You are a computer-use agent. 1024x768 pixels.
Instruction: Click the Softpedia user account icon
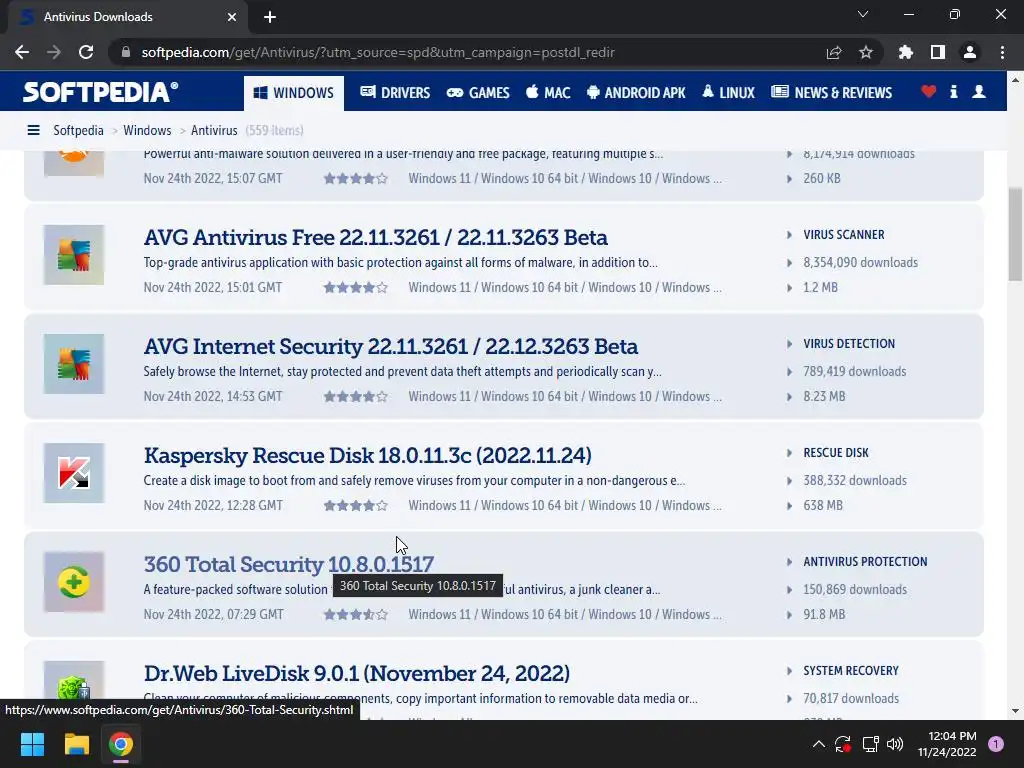[979, 91]
